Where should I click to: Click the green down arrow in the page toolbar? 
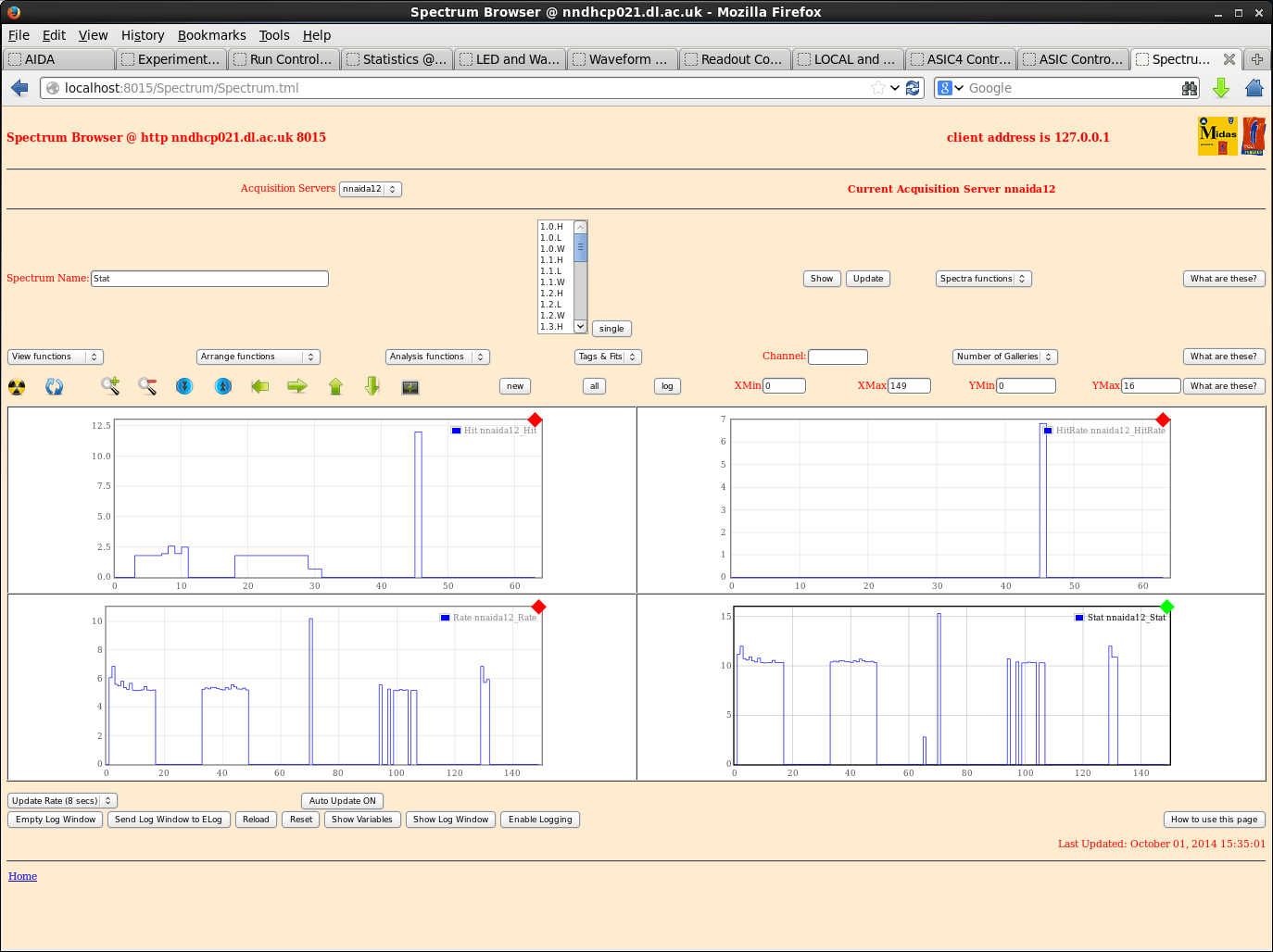[x=372, y=386]
